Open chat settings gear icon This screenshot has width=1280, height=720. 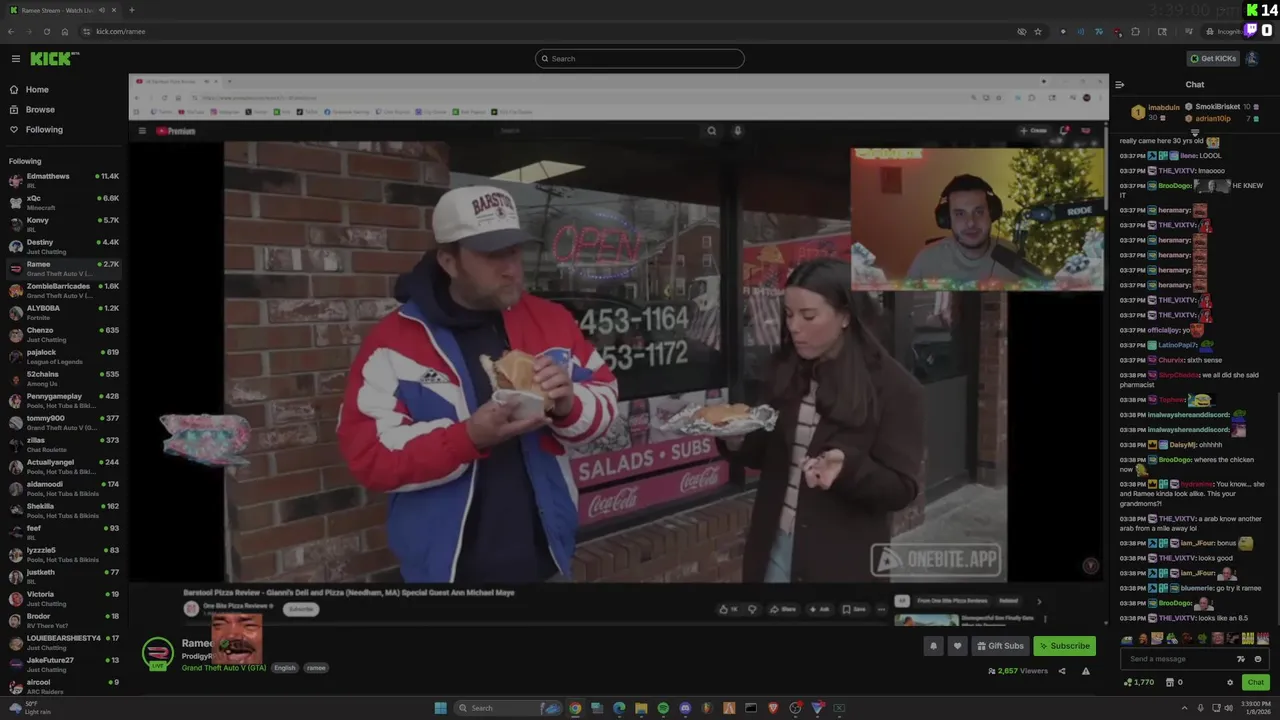pos(1230,682)
